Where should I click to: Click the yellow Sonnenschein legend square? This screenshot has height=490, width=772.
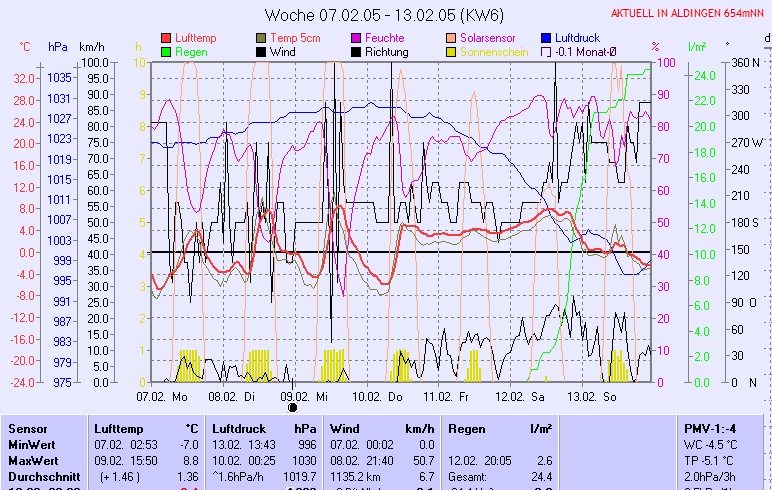[x=452, y=51]
